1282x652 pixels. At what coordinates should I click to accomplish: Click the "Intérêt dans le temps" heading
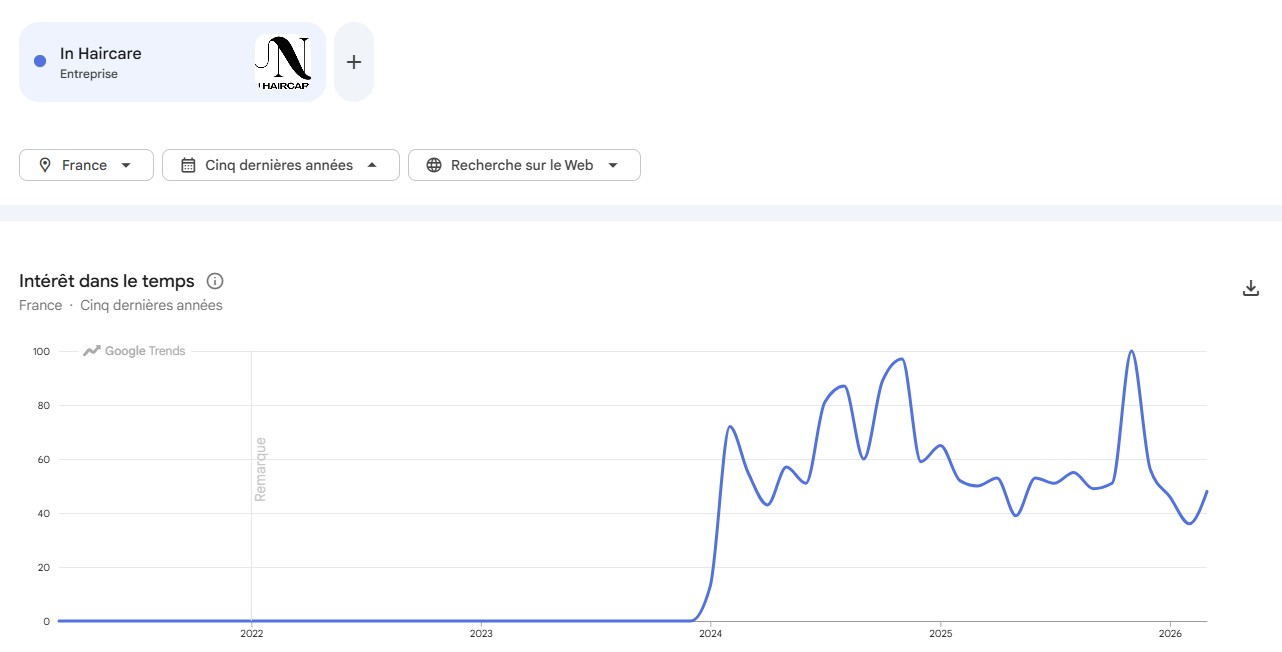[x=107, y=281]
